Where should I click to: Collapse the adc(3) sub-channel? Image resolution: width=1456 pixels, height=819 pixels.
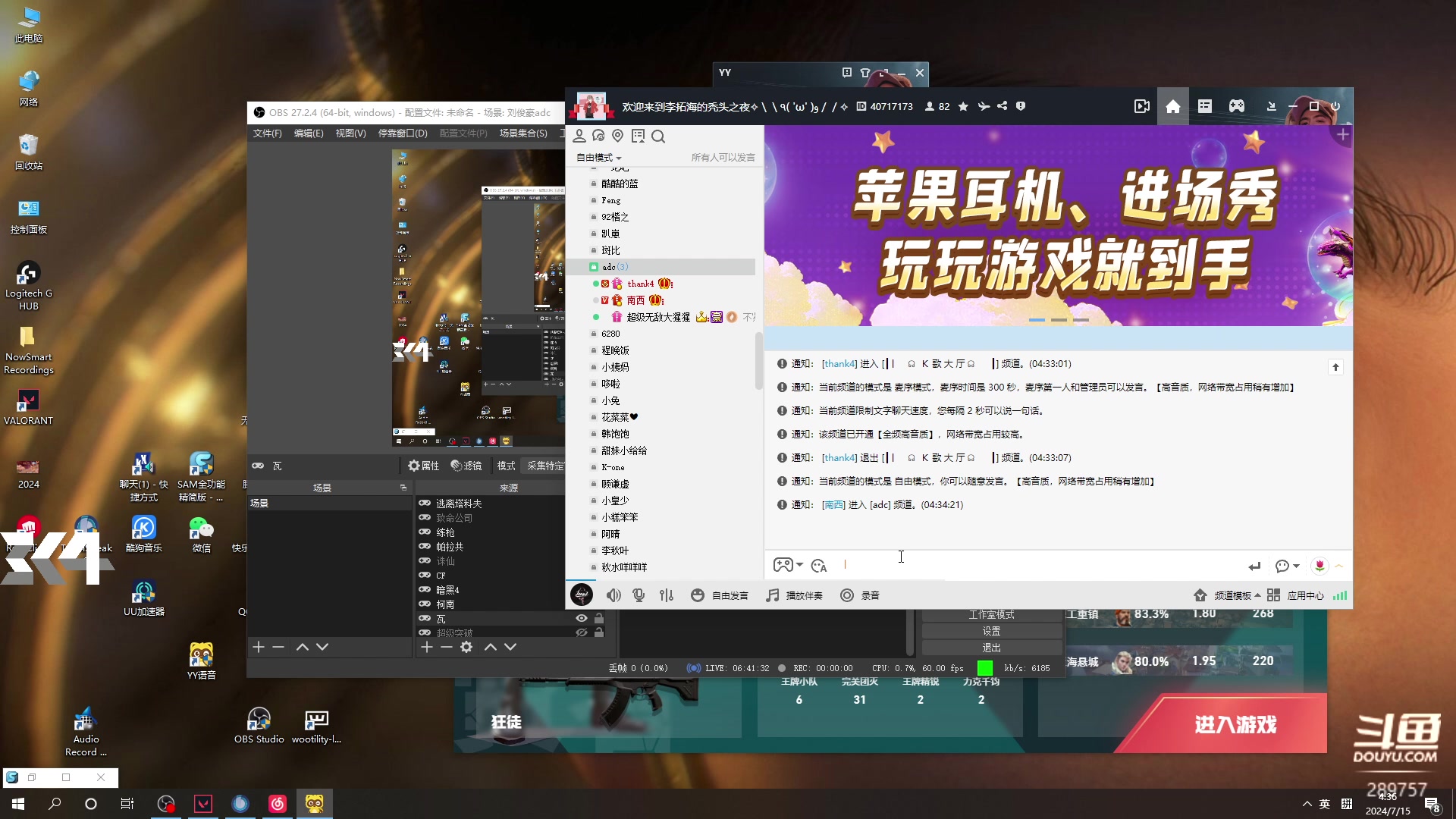pos(594,267)
